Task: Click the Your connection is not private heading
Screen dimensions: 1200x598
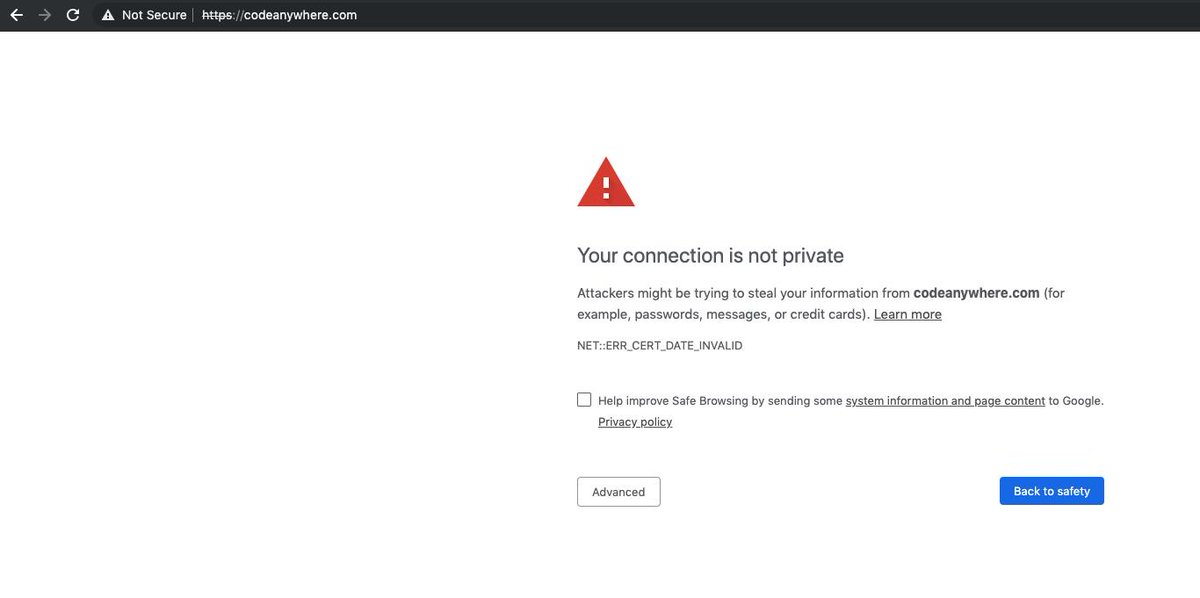Action: point(711,256)
